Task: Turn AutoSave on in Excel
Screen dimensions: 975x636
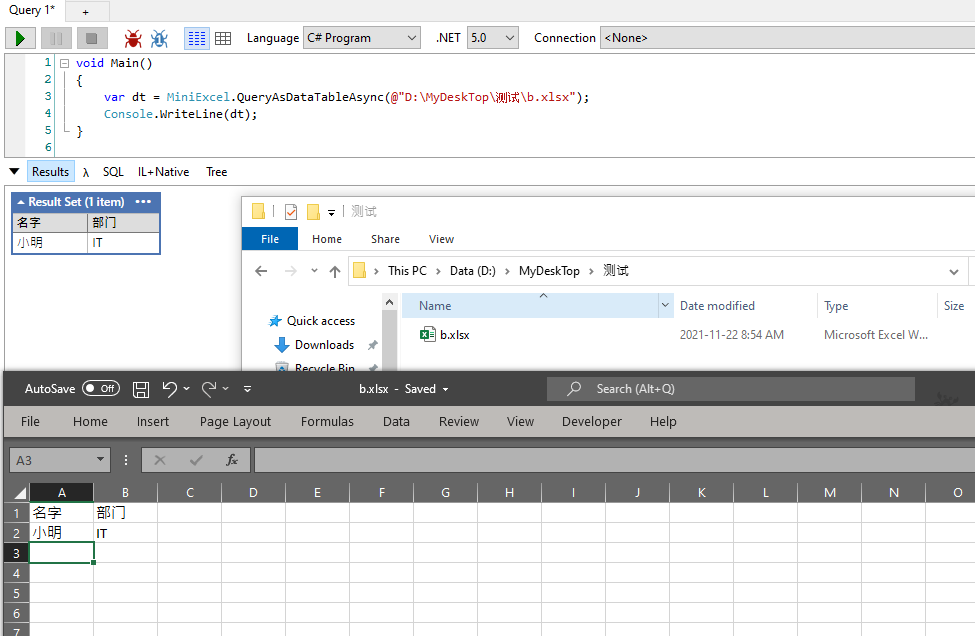Action: tap(100, 388)
